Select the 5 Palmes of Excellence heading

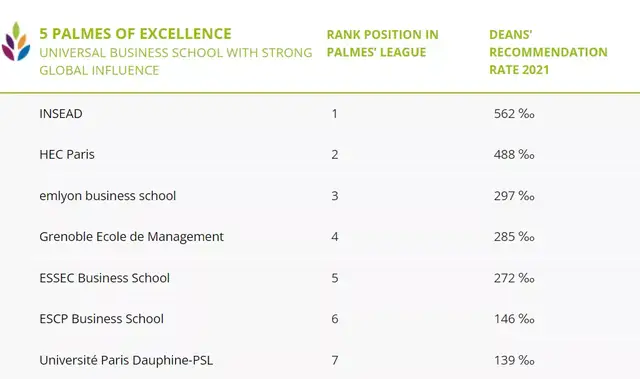(x=135, y=33)
